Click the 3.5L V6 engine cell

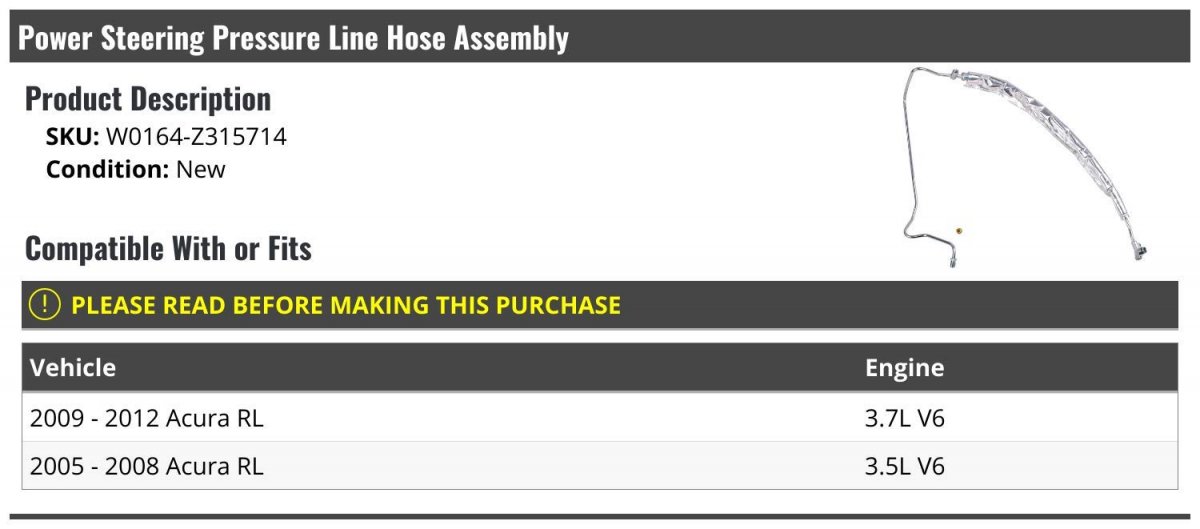coord(904,466)
